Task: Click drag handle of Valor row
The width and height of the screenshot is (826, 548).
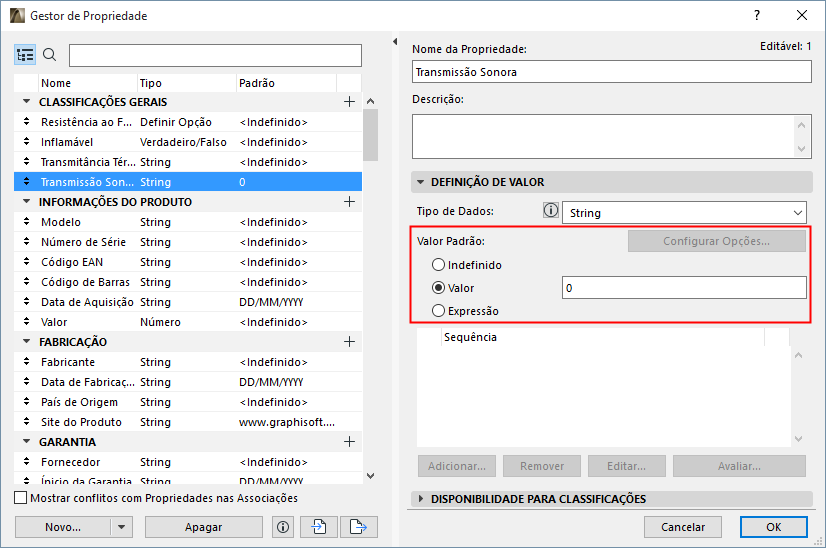Action: click(26, 322)
